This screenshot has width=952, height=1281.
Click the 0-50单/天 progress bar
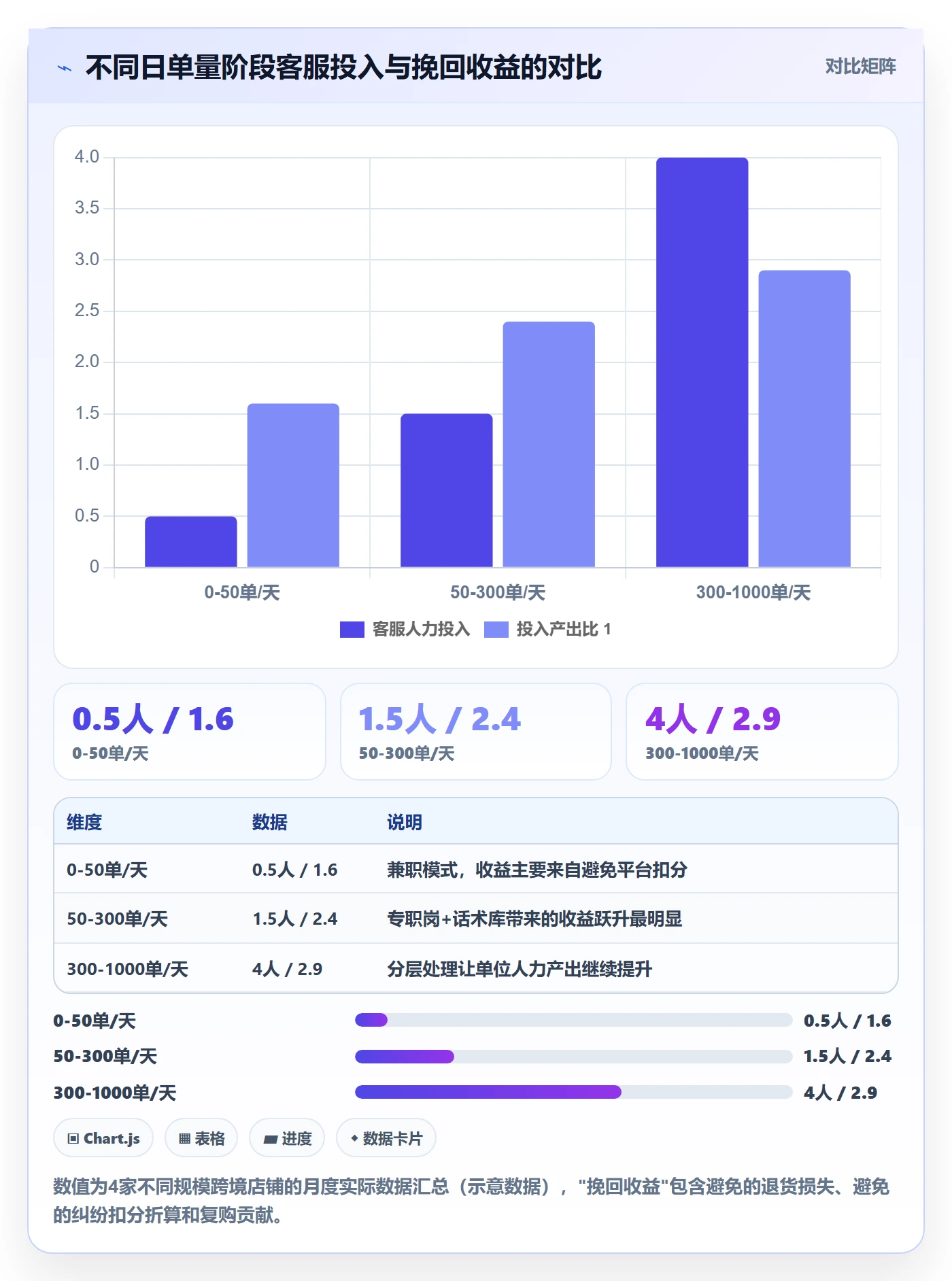[573, 1020]
